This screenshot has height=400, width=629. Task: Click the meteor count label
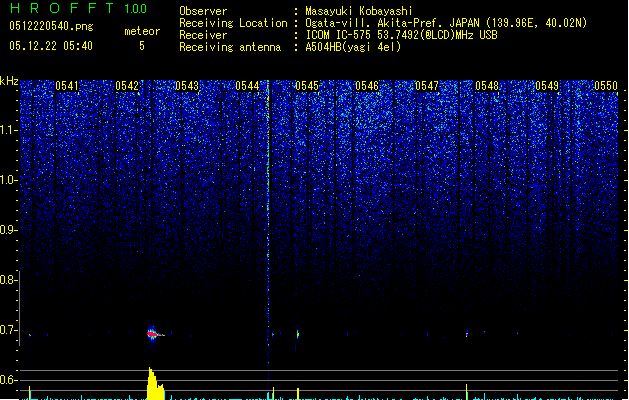pyautogui.click(x=142, y=31)
